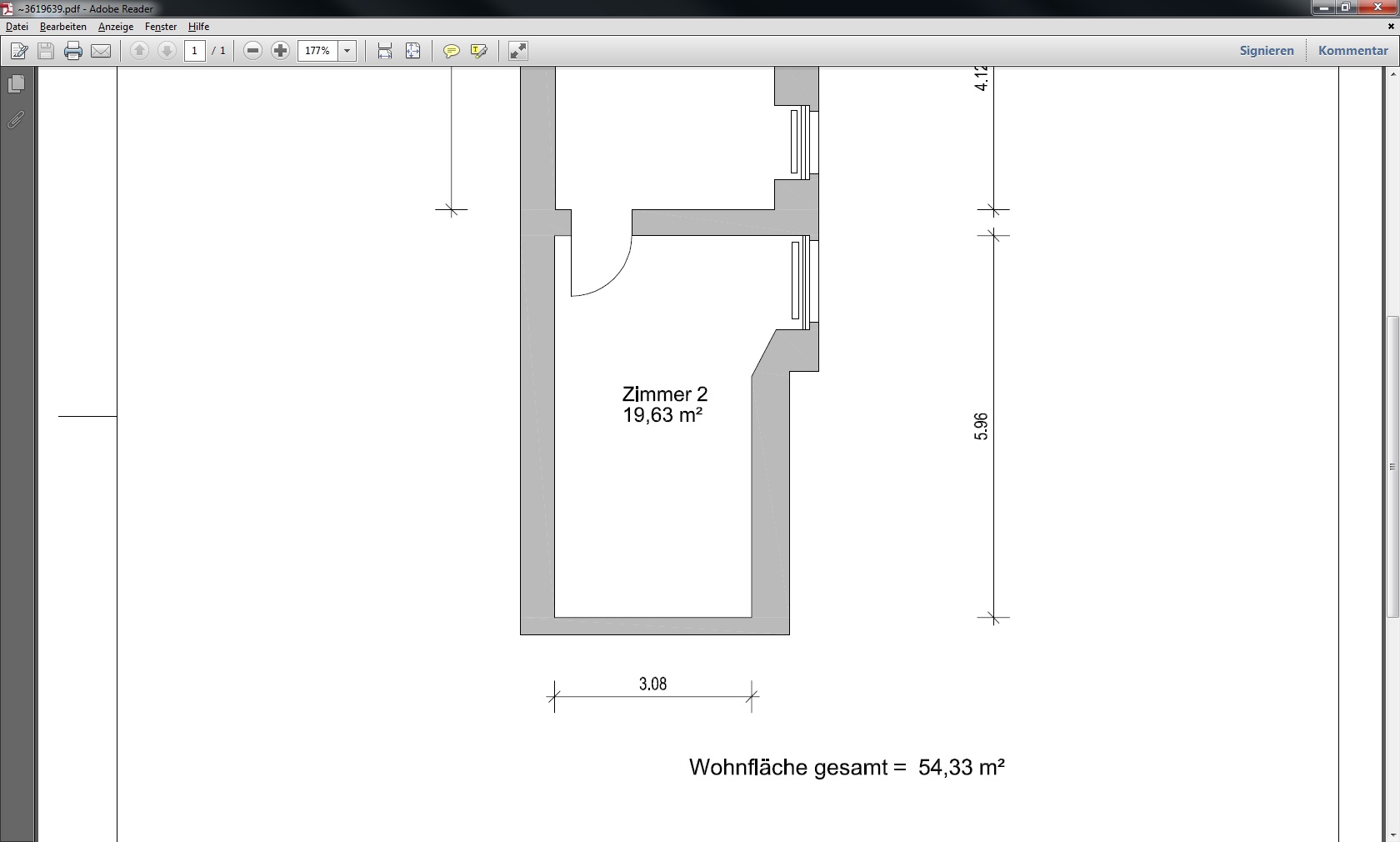Click the vertical scrollbar thumb

coord(1392,467)
